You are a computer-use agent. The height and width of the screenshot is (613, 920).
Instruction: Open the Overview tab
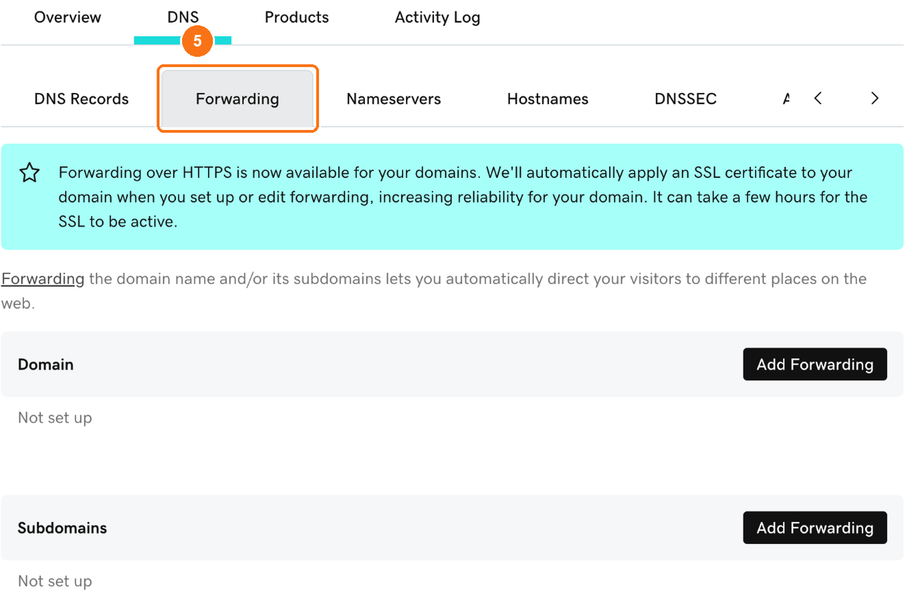click(x=67, y=18)
